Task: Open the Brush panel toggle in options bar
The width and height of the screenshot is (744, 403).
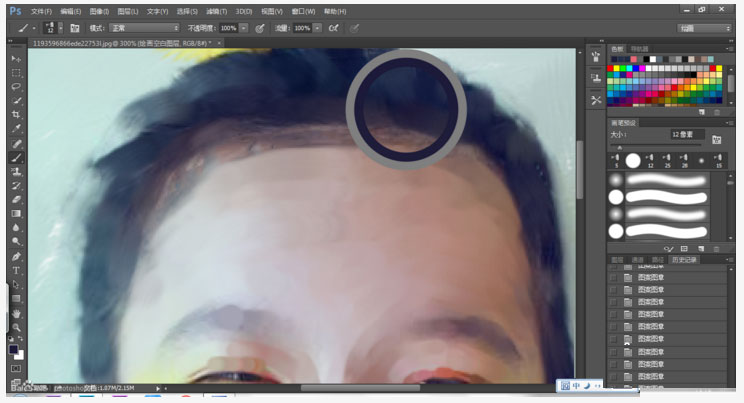Action: 74,28
